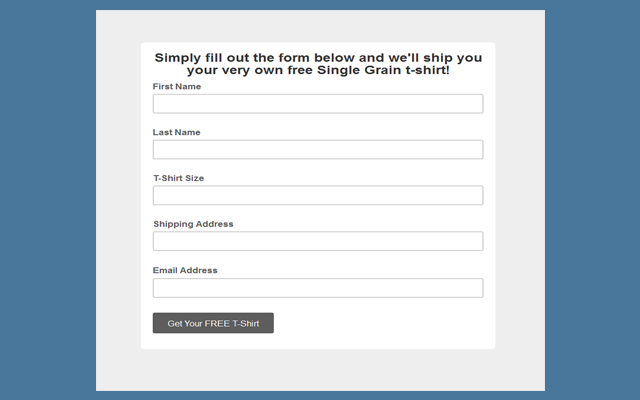The width and height of the screenshot is (640, 400).
Task: Click the Last Name label text
Action: [176, 132]
